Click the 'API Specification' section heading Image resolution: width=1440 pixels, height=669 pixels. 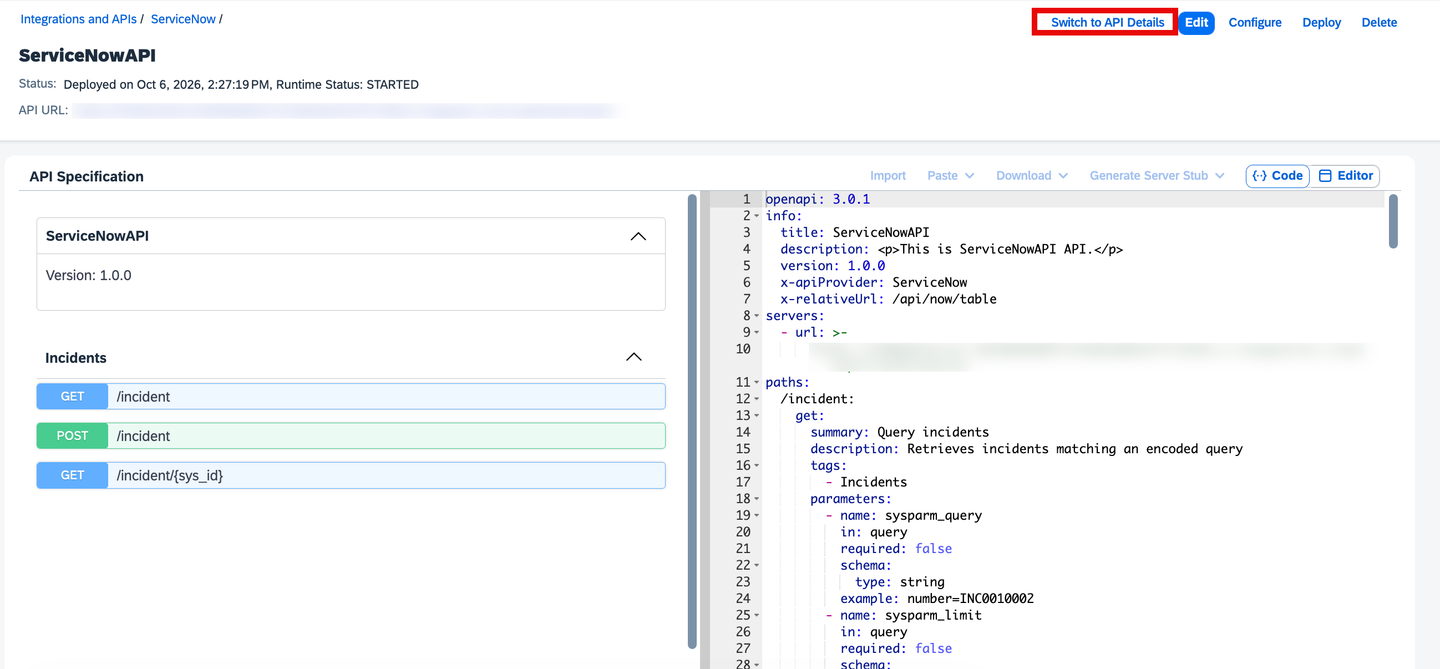87,176
